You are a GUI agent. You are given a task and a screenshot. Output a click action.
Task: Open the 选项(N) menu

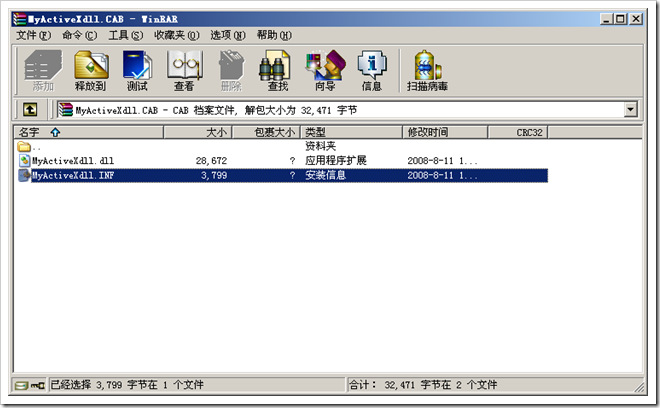tap(228, 35)
